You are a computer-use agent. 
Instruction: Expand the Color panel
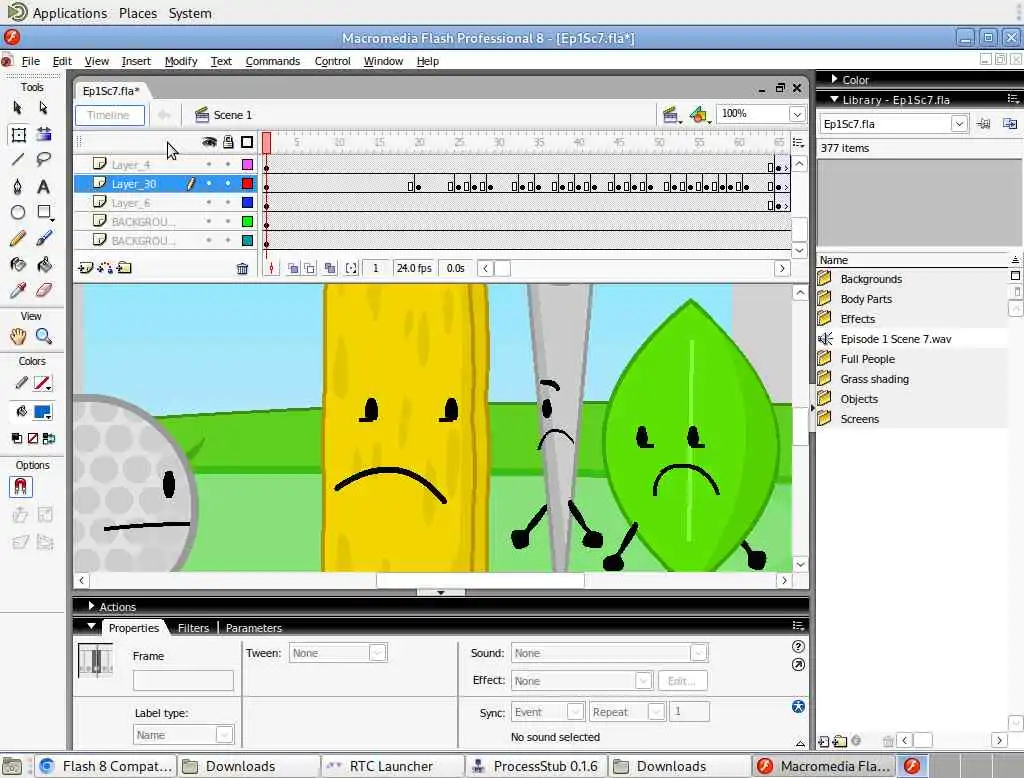[x=835, y=79]
